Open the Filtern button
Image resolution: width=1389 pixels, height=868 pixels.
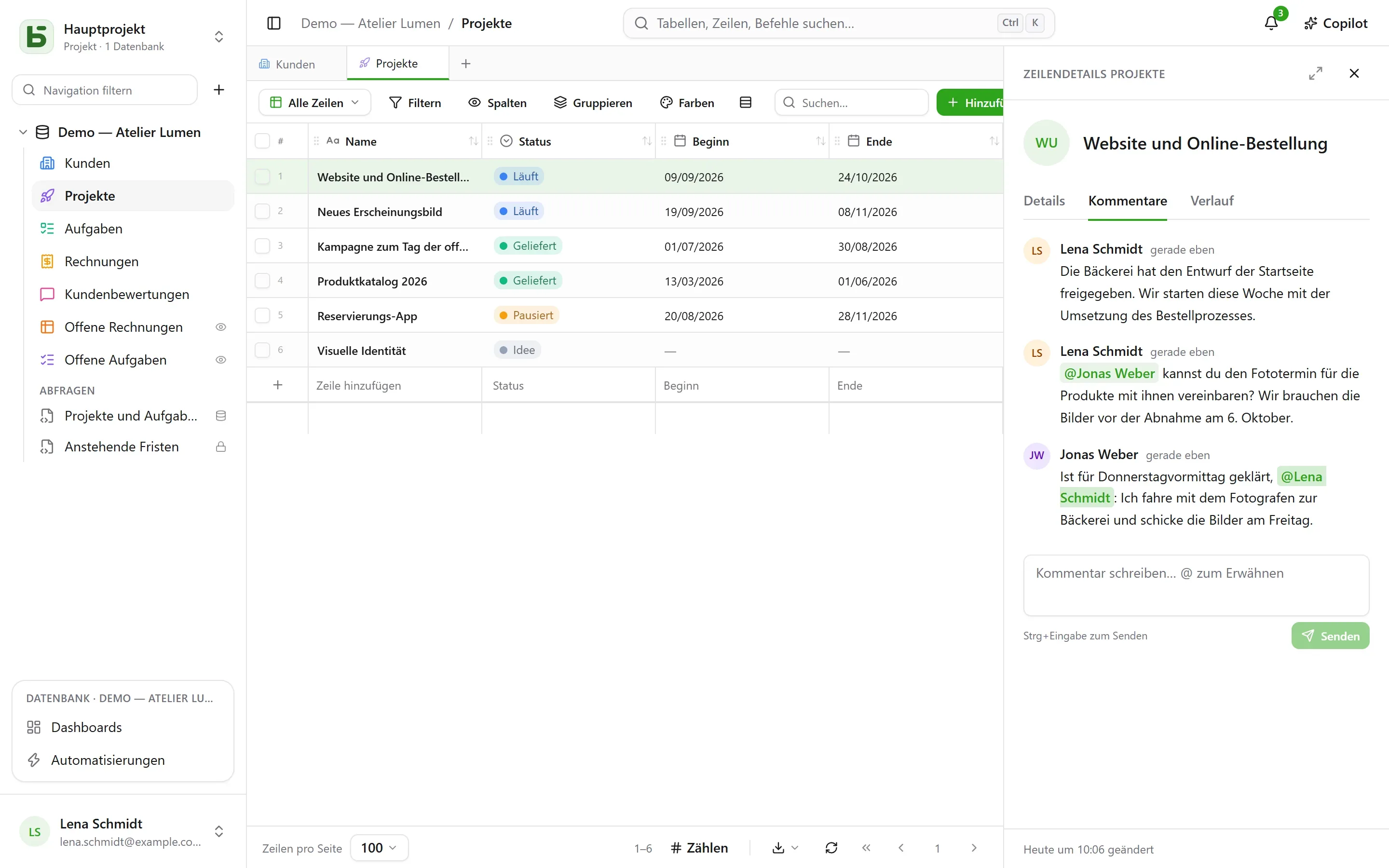[x=416, y=103]
